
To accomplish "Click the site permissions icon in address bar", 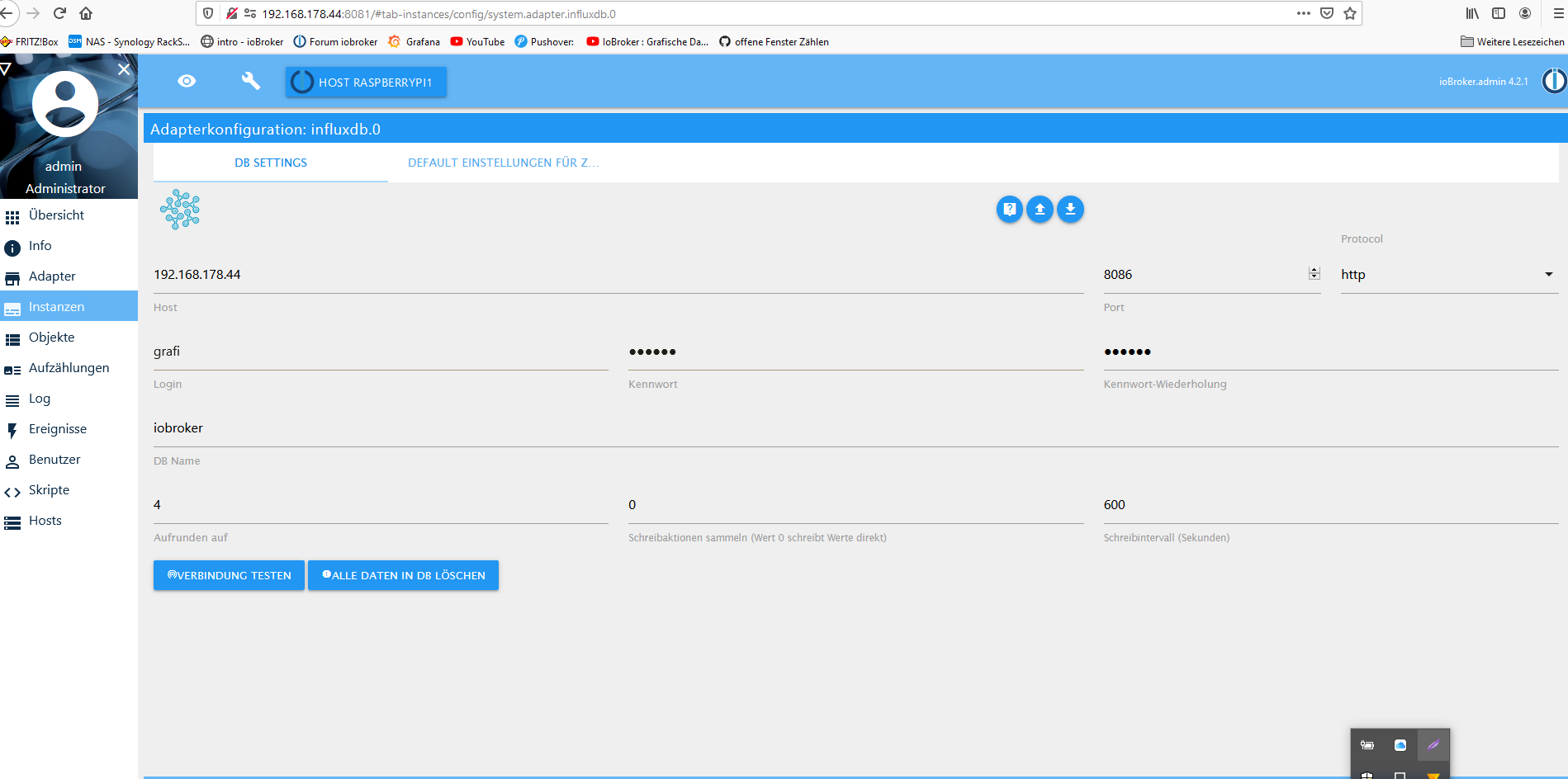I will pos(250,13).
